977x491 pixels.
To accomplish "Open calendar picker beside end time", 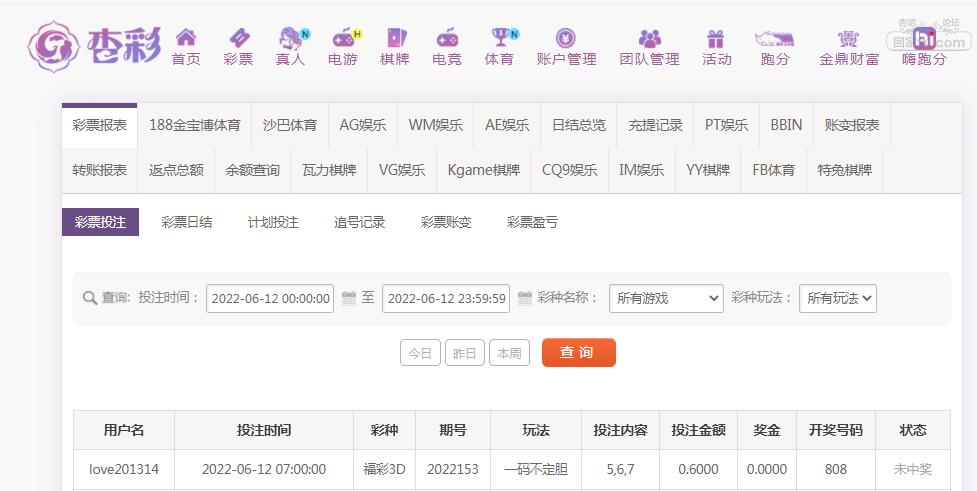I will [525, 298].
